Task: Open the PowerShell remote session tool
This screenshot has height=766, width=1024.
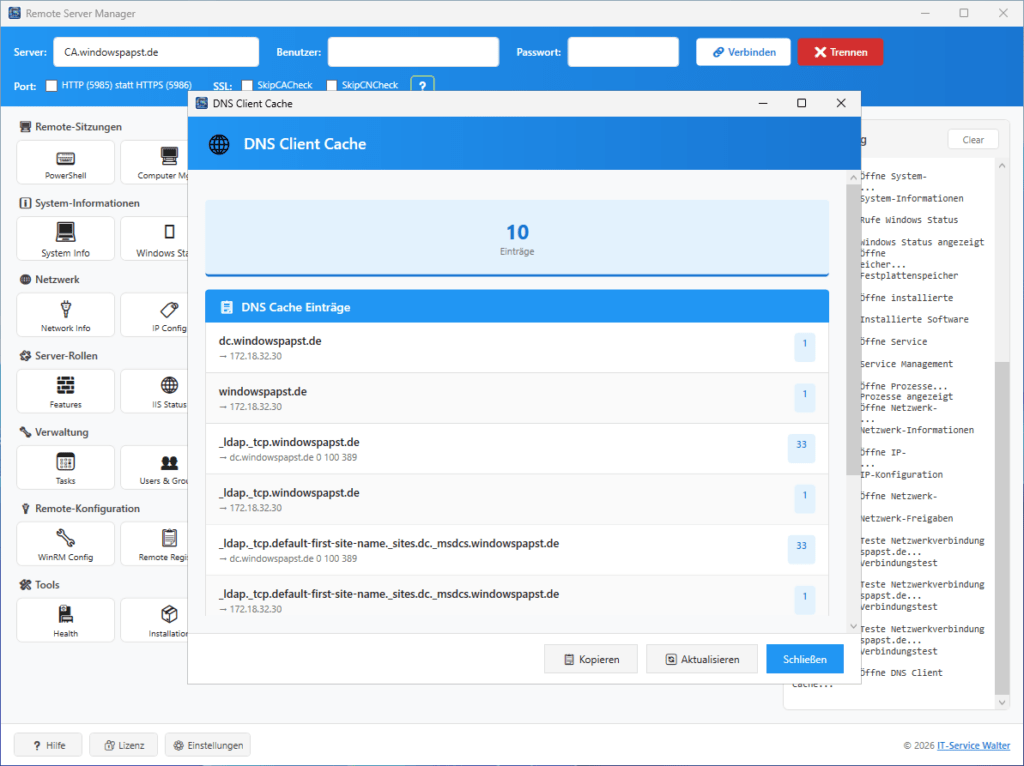Action: pos(65,162)
